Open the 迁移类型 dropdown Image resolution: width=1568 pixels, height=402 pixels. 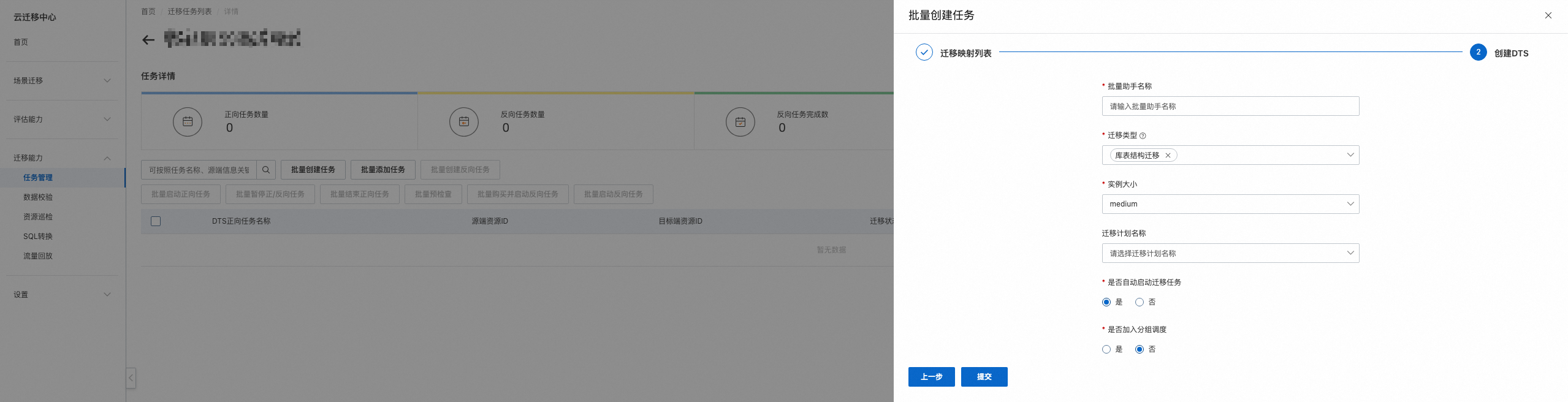(1230, 155)
